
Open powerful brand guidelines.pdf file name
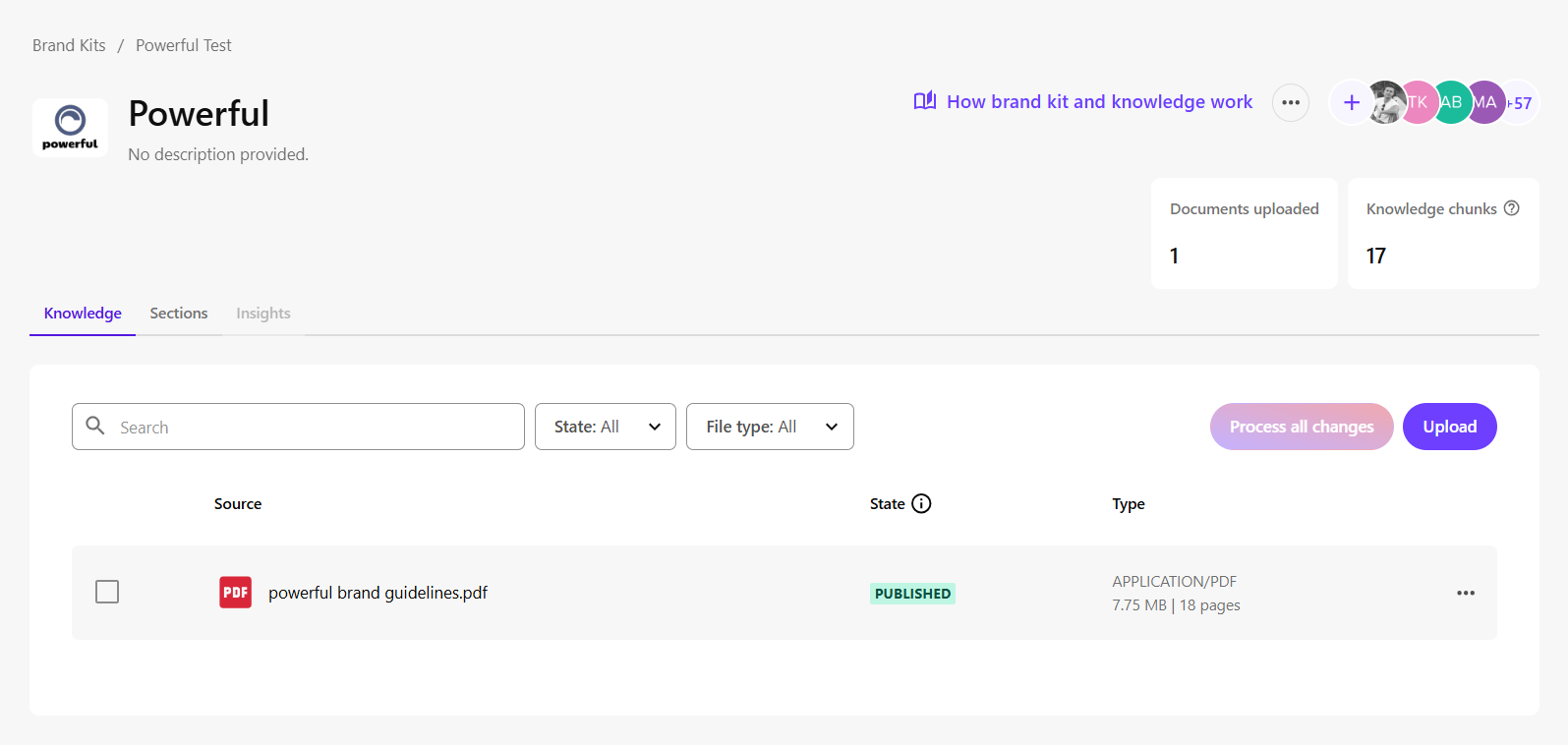point(377,593)
